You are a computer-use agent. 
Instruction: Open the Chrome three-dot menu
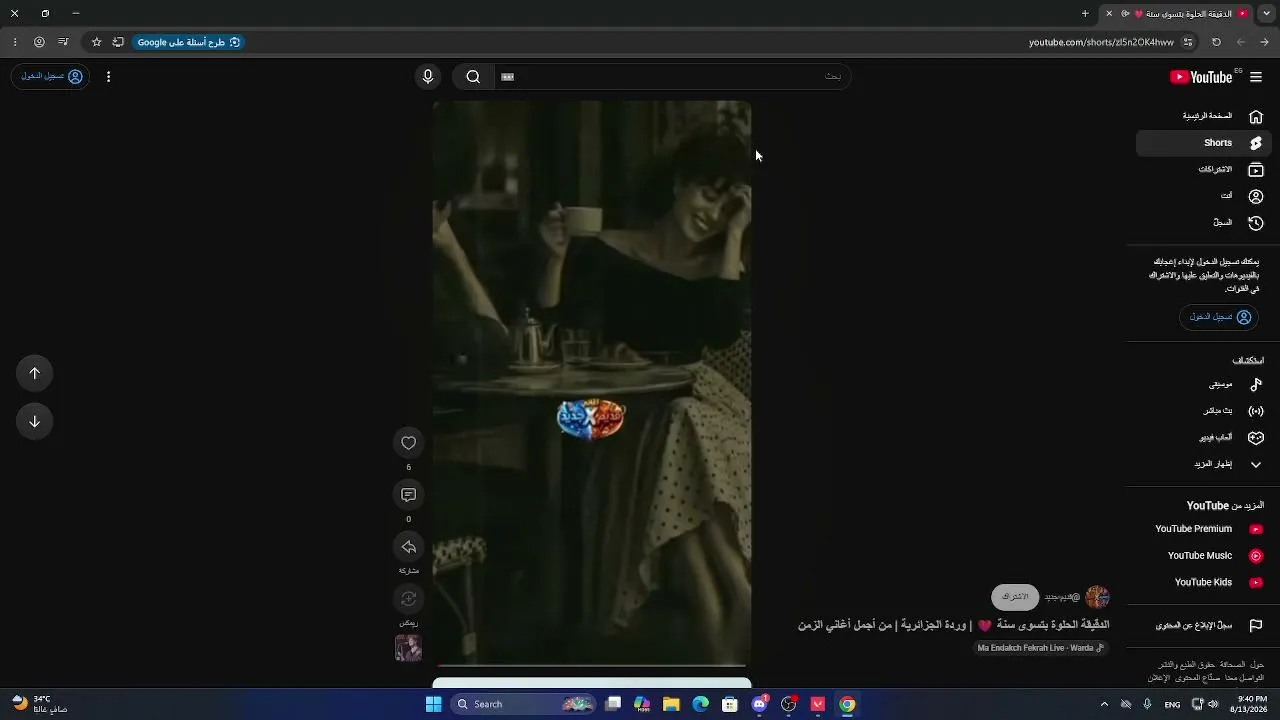(14, 42)
